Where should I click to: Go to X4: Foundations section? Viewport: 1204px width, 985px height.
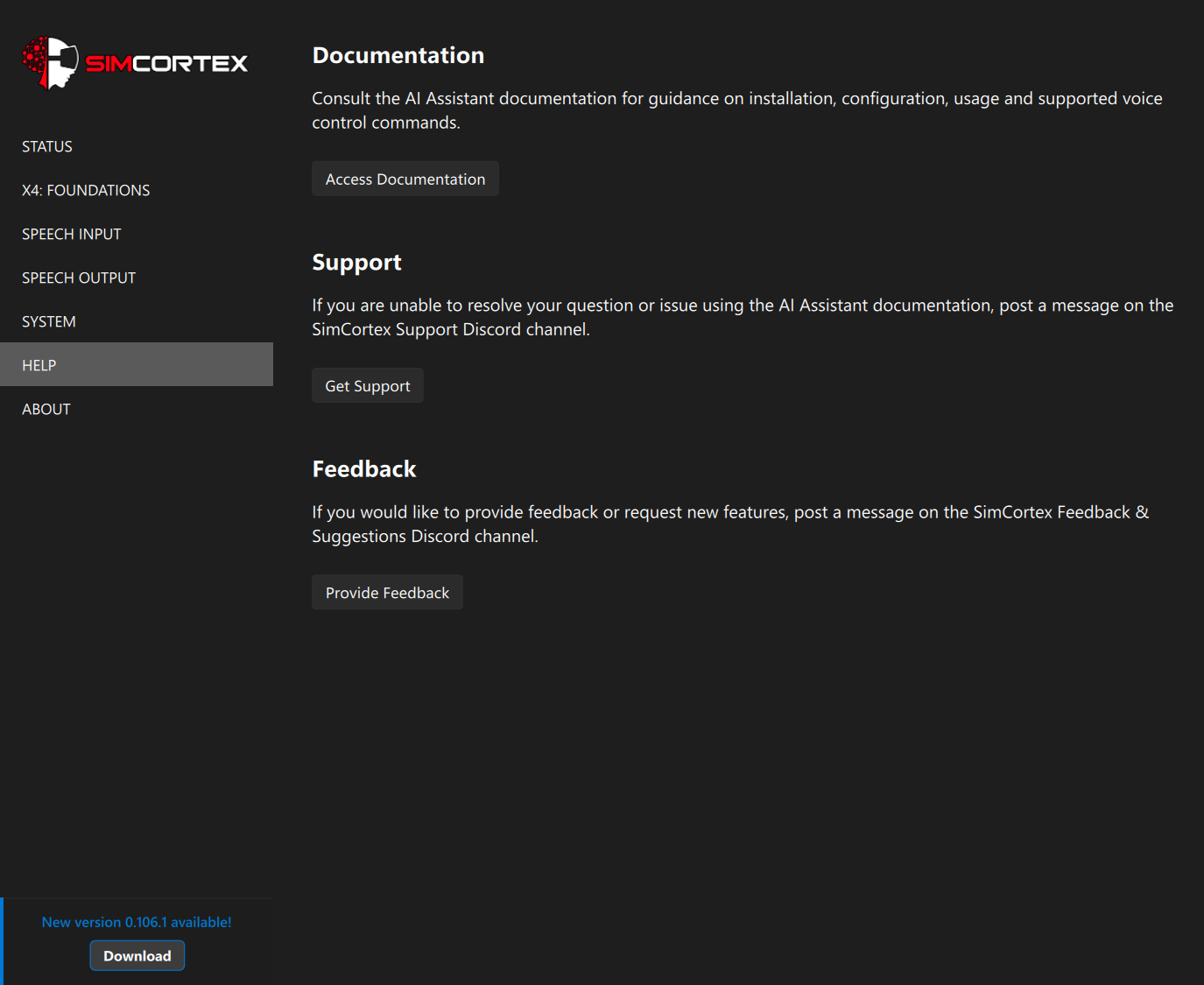point(137,190)
